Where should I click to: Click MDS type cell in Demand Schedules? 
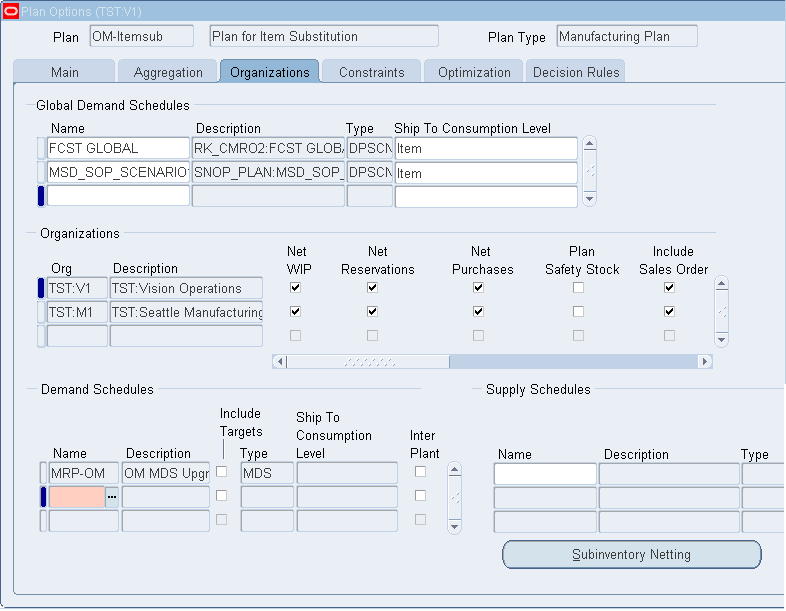pos(267,473)
